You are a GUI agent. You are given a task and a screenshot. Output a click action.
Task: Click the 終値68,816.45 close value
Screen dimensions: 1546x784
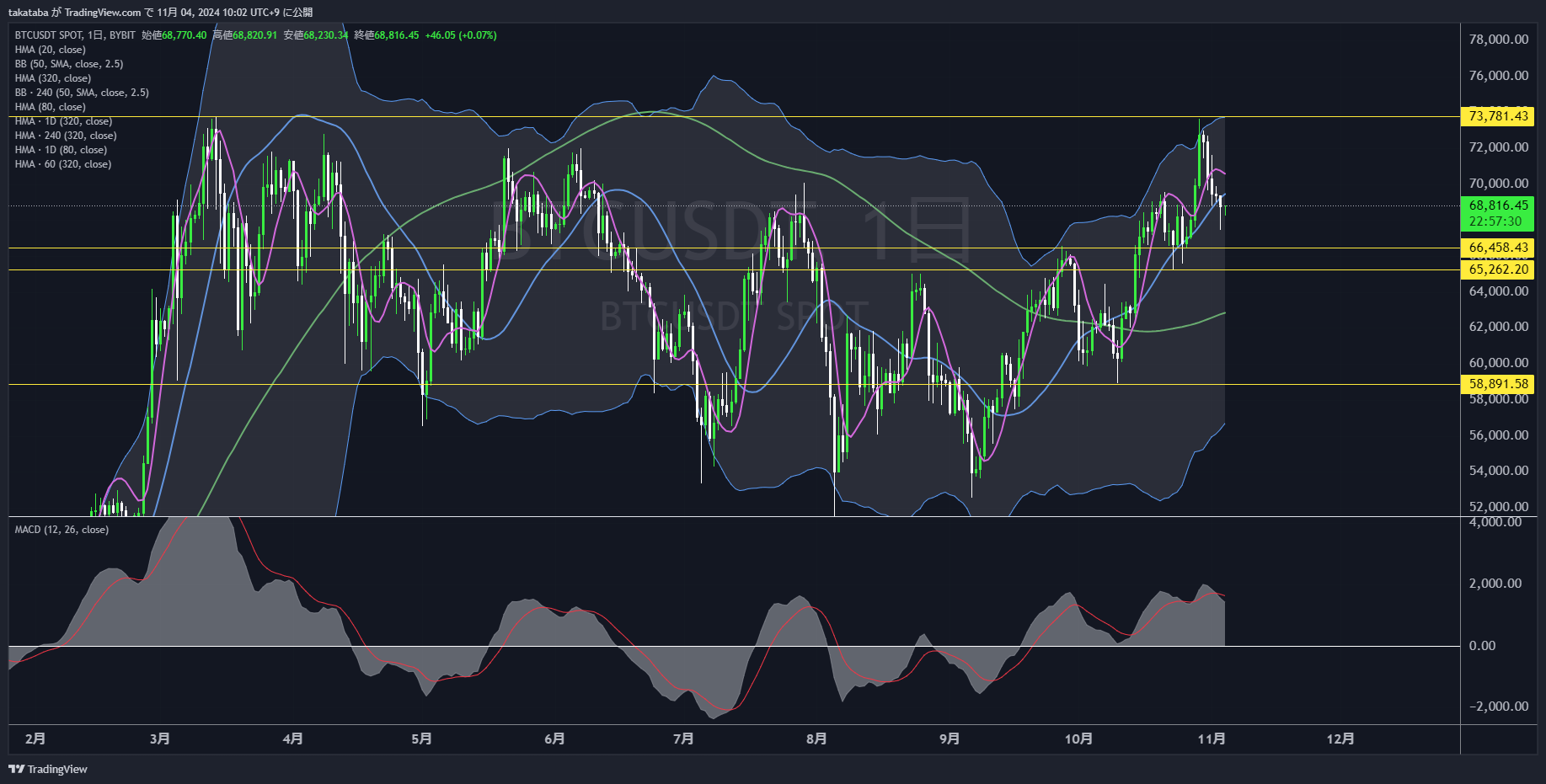tap(387, 35)
